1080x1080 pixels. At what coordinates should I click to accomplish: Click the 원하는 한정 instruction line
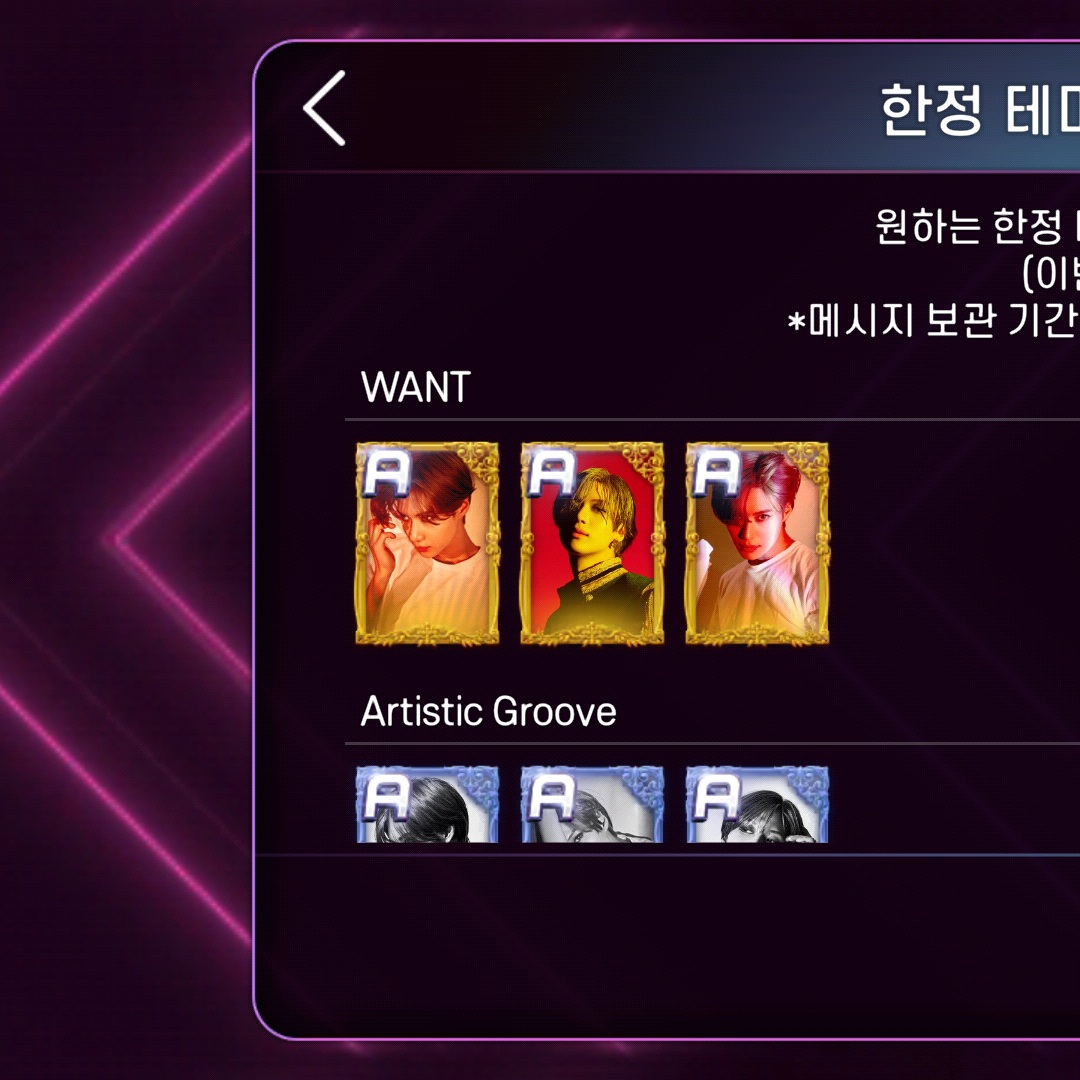tap(977, 226)
